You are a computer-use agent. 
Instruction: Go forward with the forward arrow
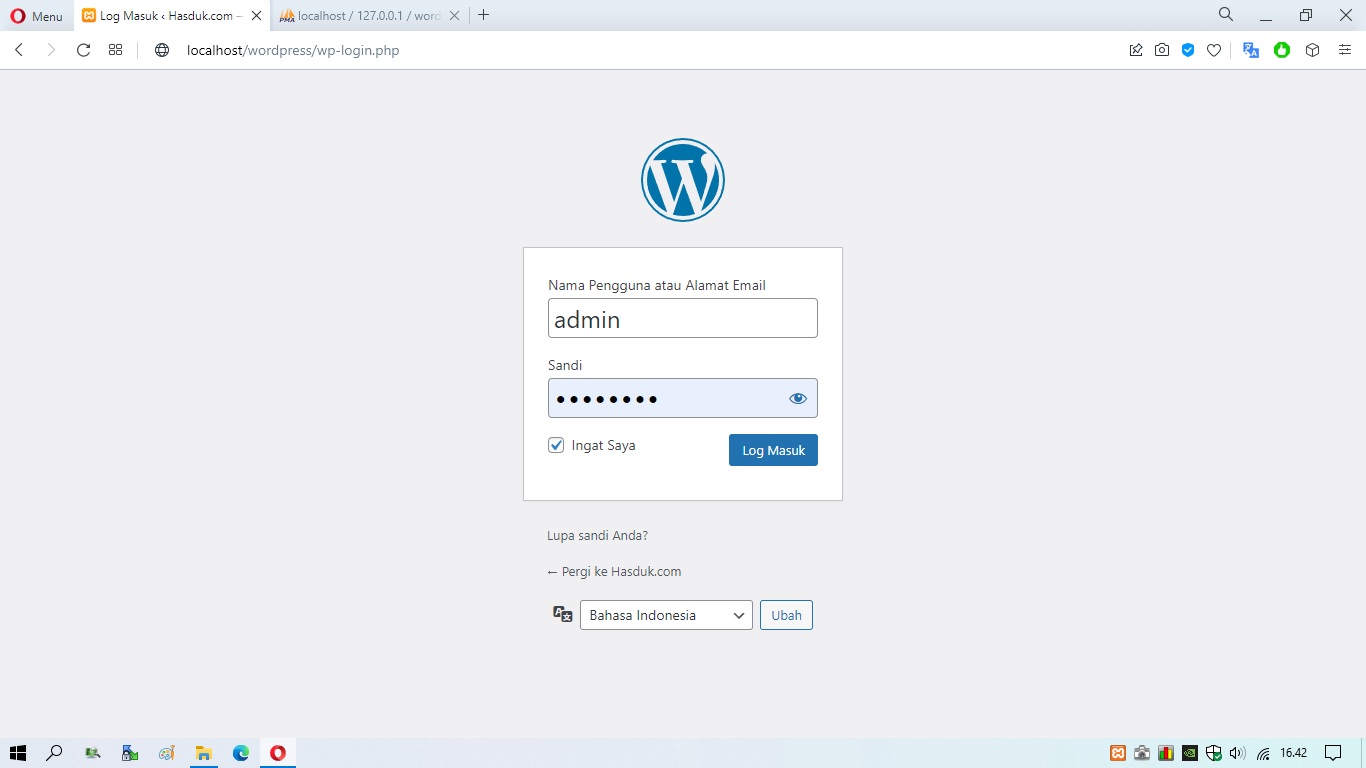tap(51, 50)
